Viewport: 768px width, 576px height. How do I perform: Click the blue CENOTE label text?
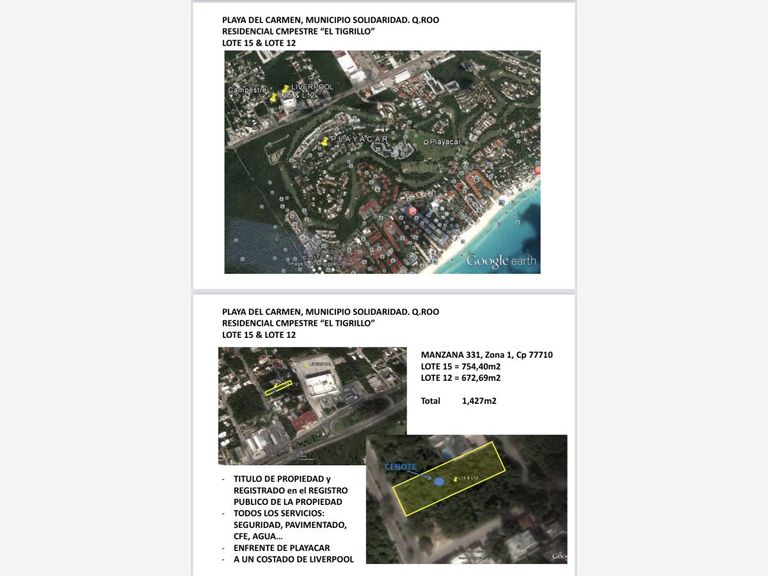pyautogui.click(x=400, y=467)
